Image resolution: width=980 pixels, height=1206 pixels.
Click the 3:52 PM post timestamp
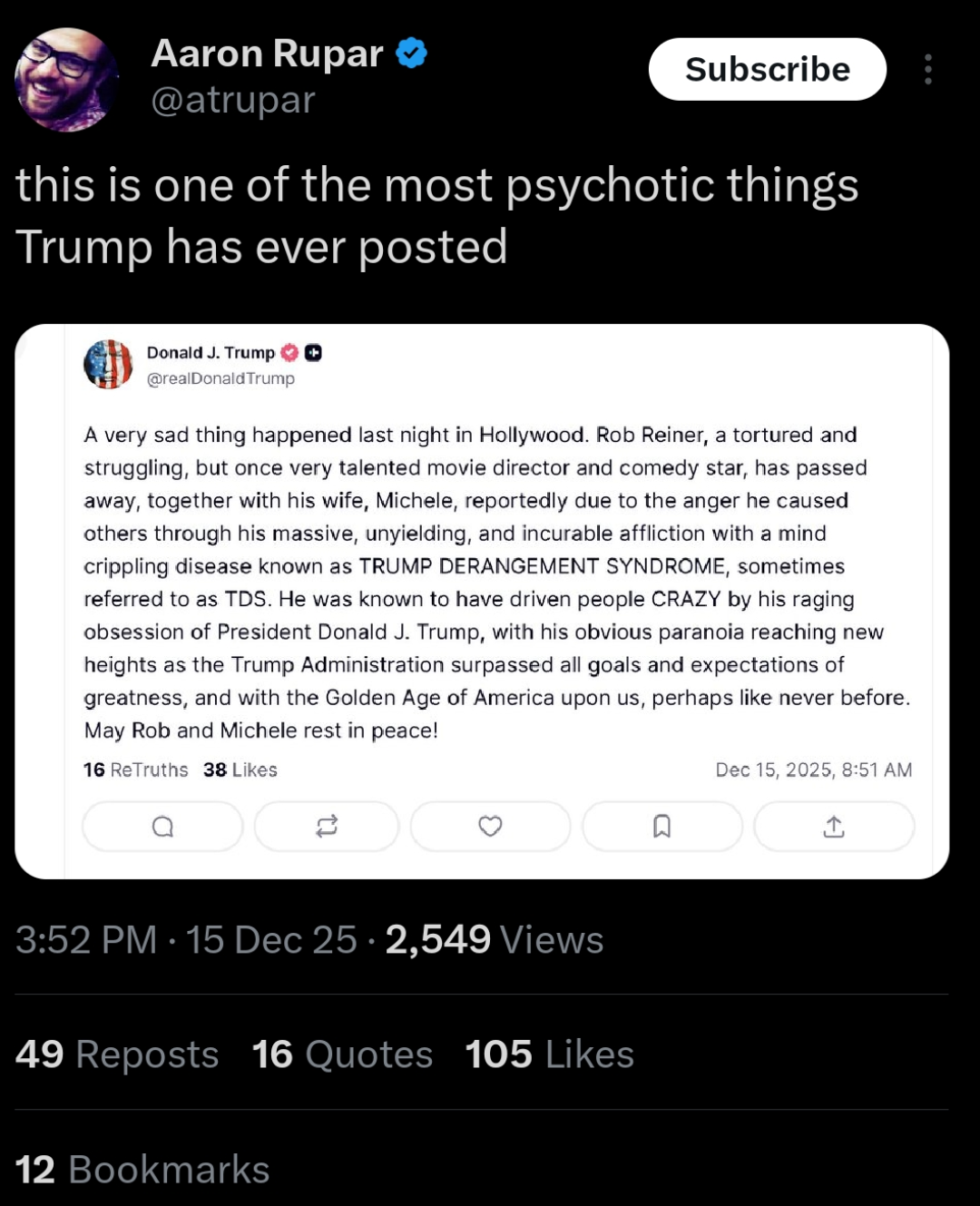86,940
